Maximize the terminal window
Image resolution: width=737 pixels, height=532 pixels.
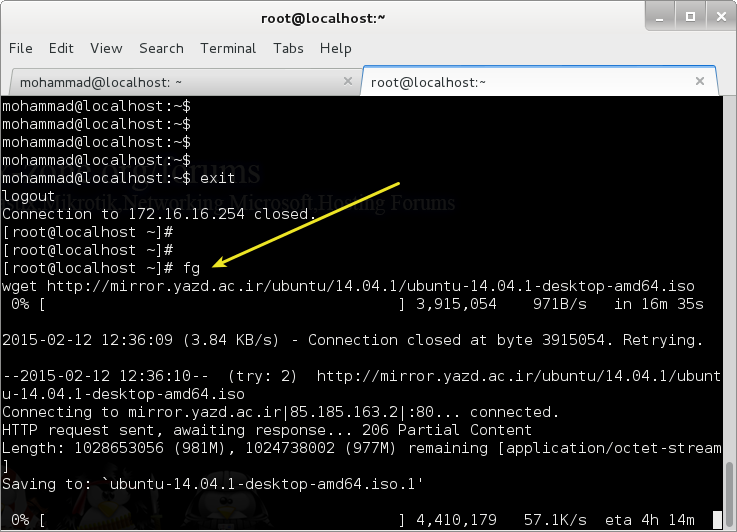coord(686,15)
